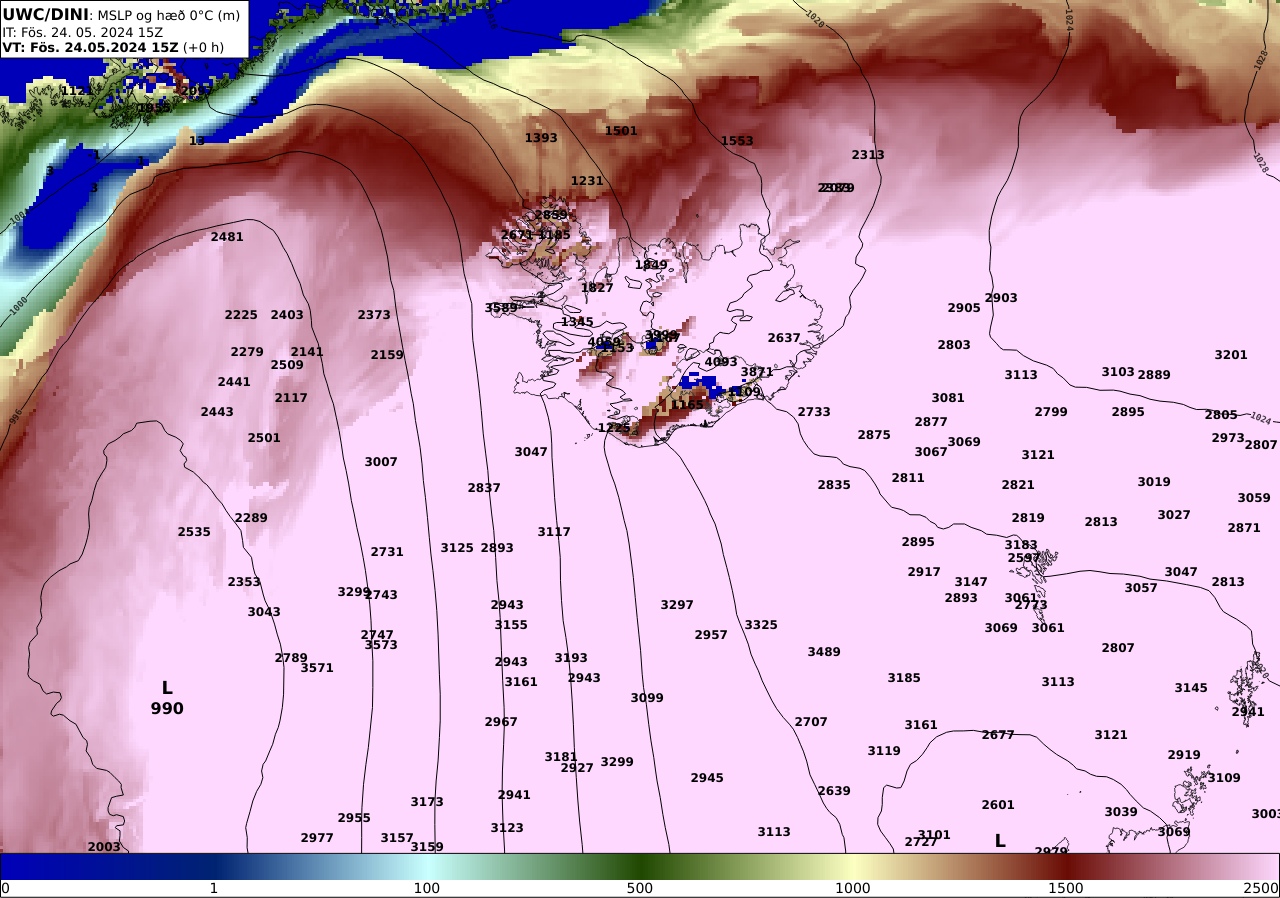Click the color scale label 100

point(427,888)
